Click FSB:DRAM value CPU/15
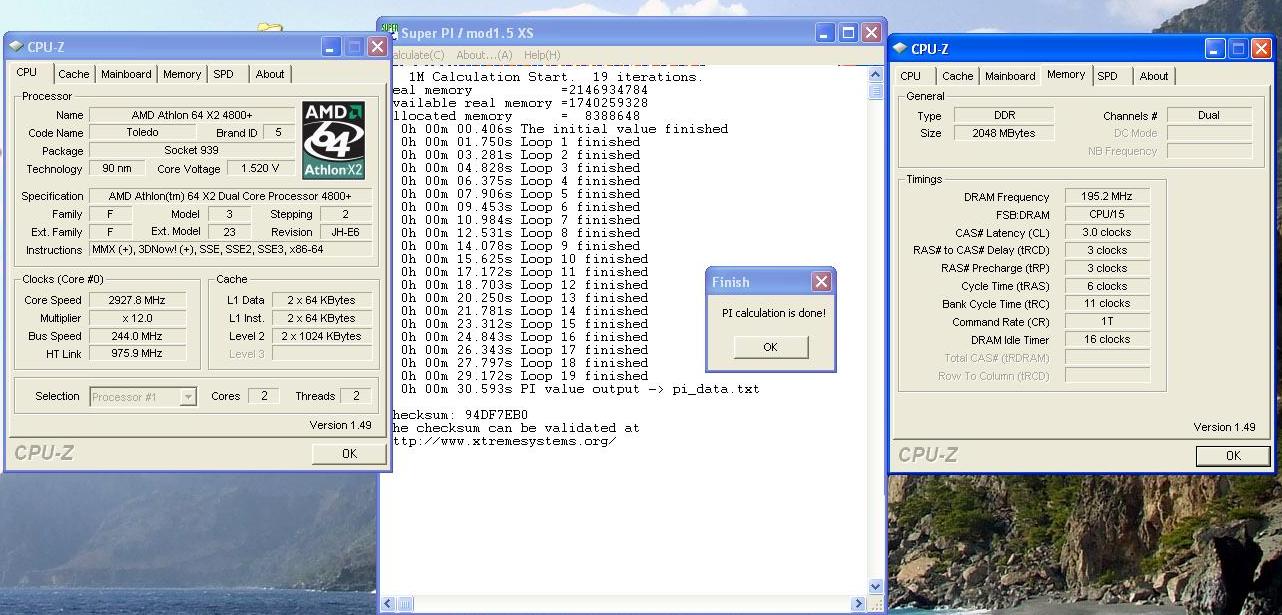 click(1107, 215)
